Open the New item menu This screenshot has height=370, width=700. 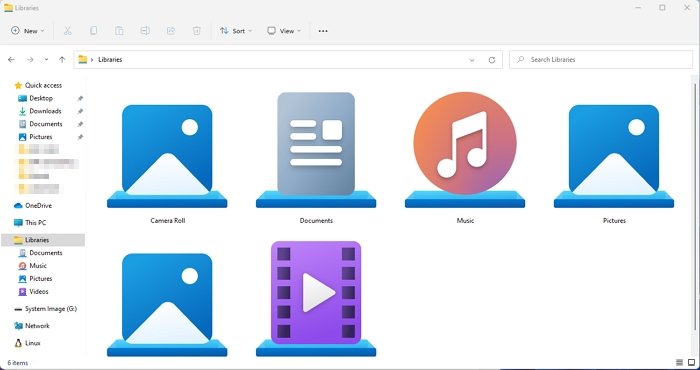pyautogui.click(x=28, y=31)
